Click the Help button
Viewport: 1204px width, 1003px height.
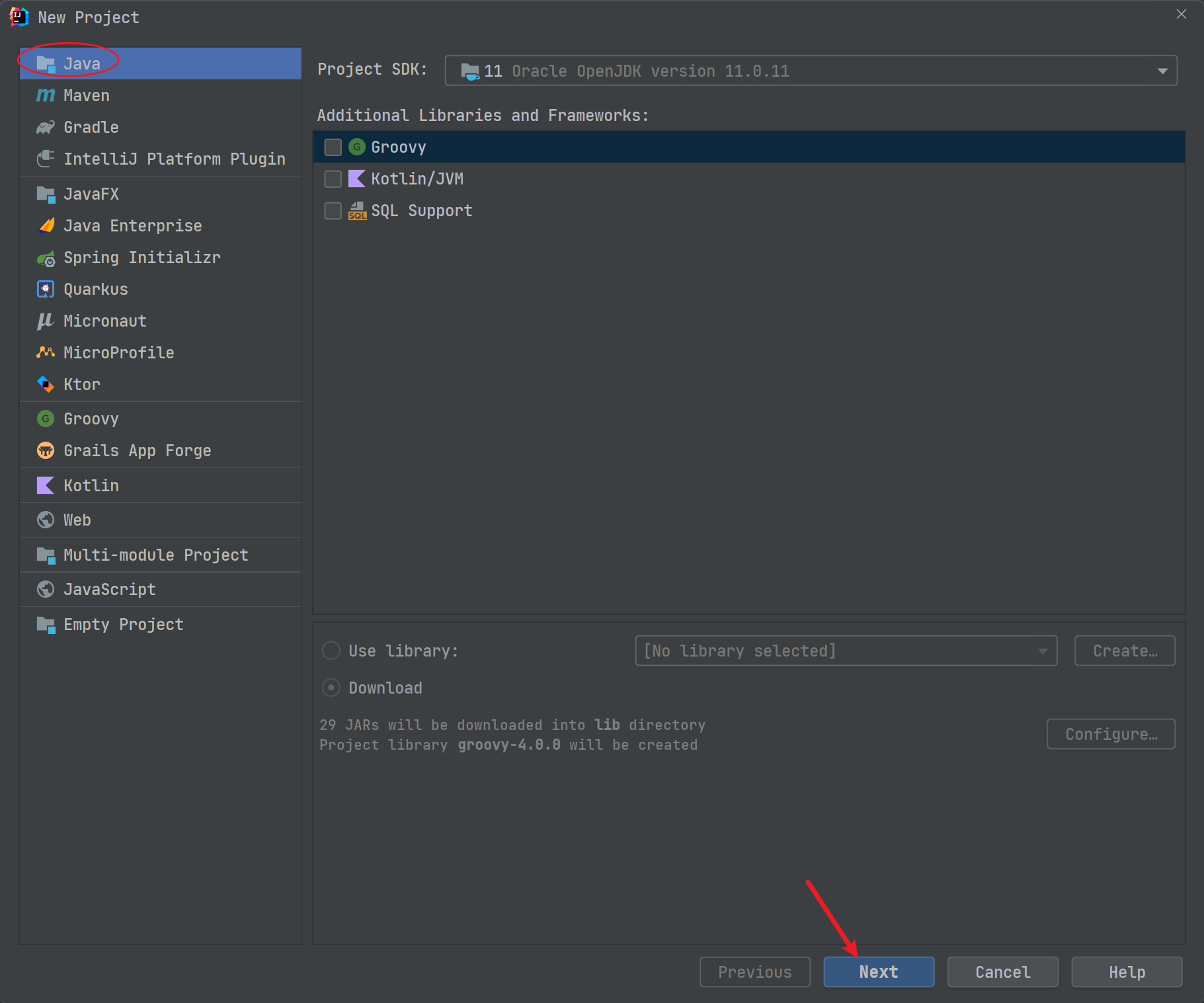point(1127,972)
